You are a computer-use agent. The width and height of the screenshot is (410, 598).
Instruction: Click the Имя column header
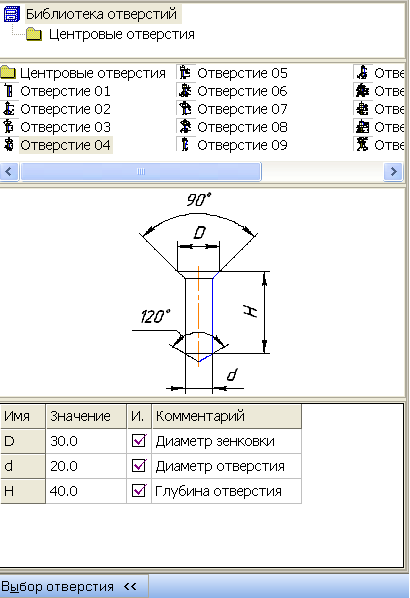pyautogui.click(x=23, y=416)
